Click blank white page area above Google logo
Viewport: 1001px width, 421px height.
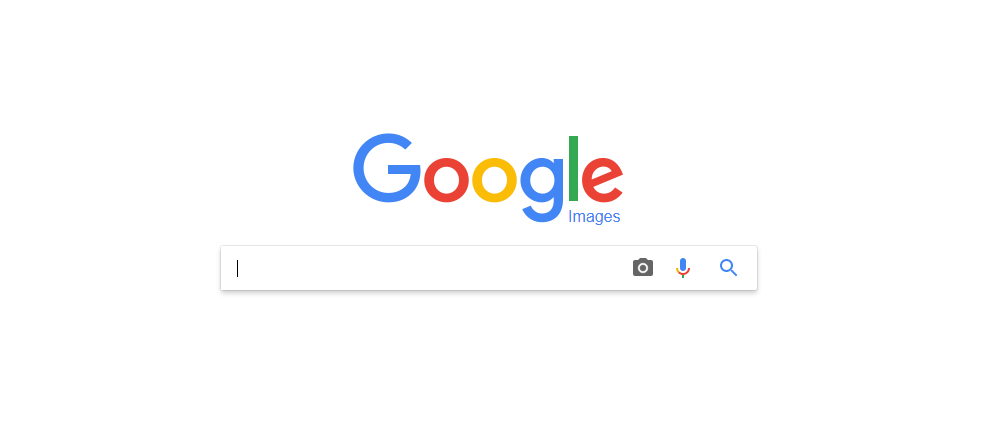coord(488,64)
